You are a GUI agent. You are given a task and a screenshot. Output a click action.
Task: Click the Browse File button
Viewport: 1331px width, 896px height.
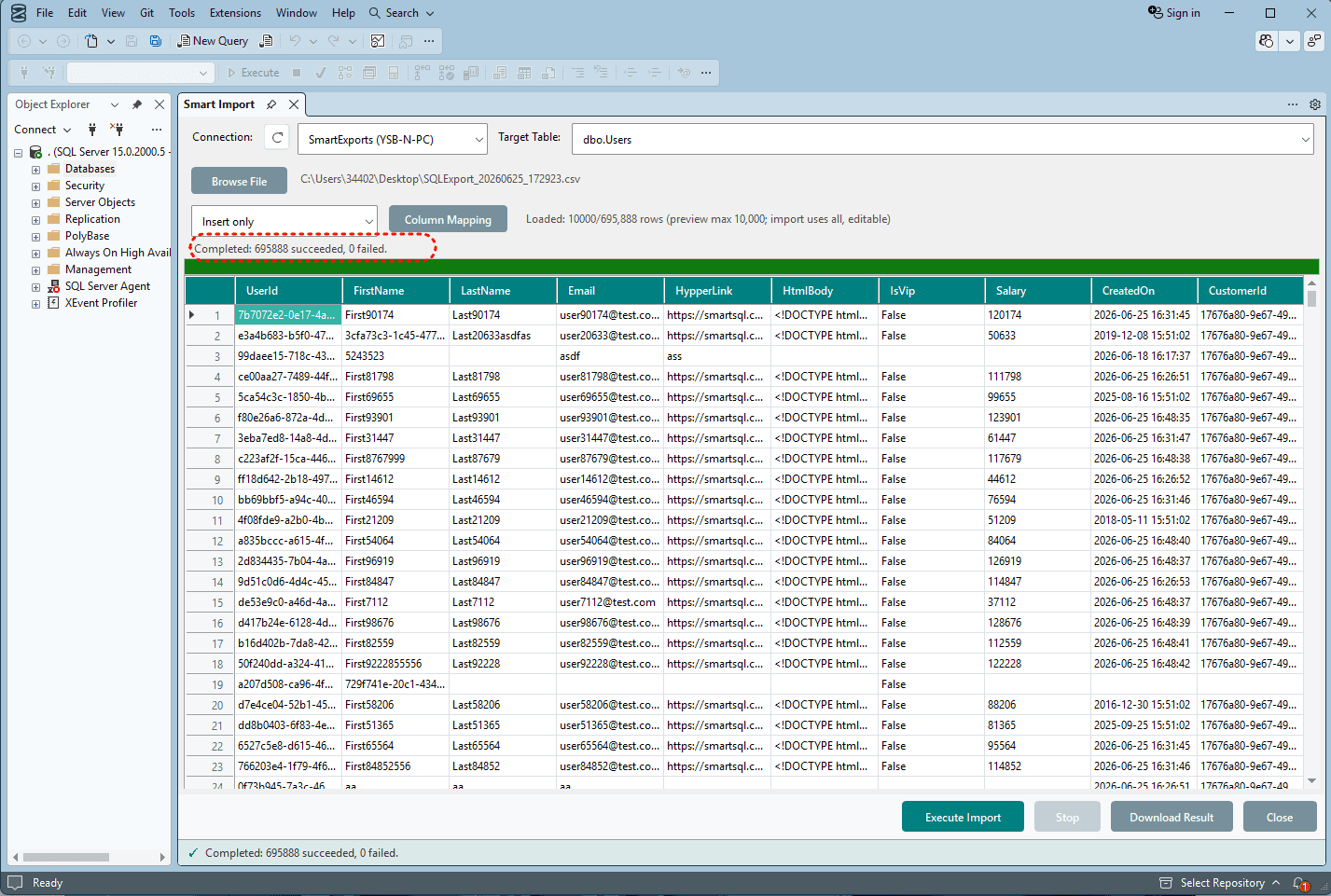239,181
